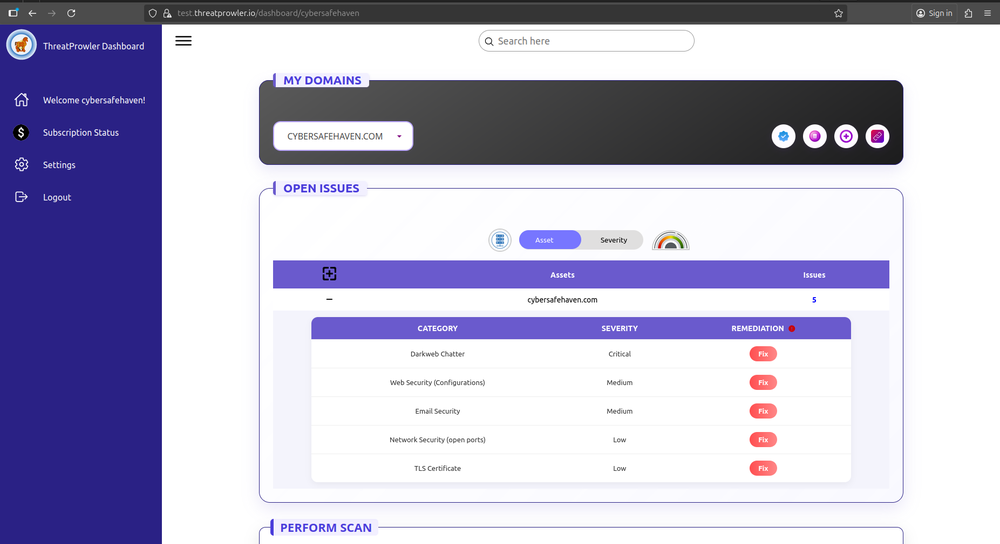Click issues count 5 link
Image resolution: width=1000 pixels, height=544 pixels.
(814, 300)
